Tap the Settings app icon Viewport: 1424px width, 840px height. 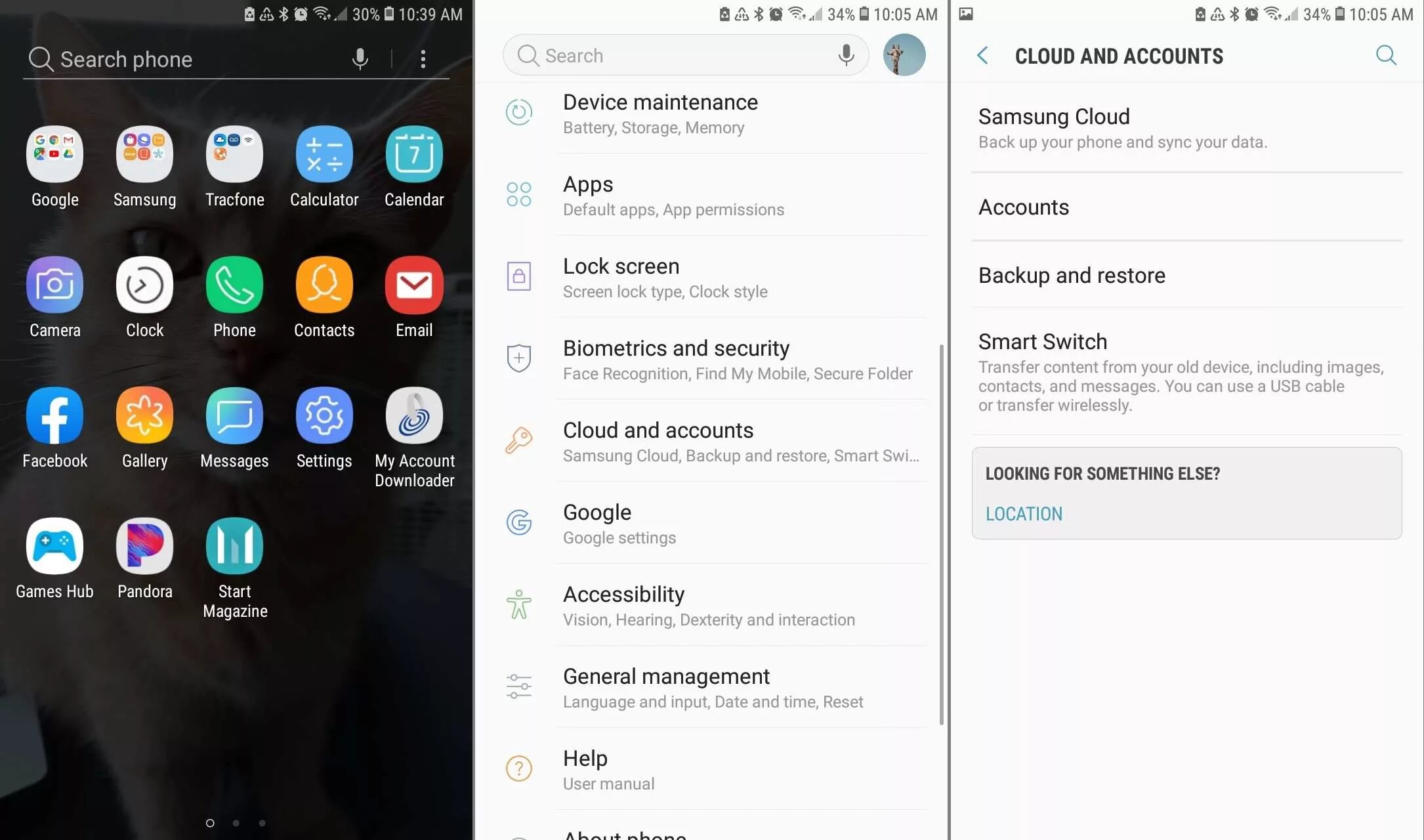click(x=324, y=415)
